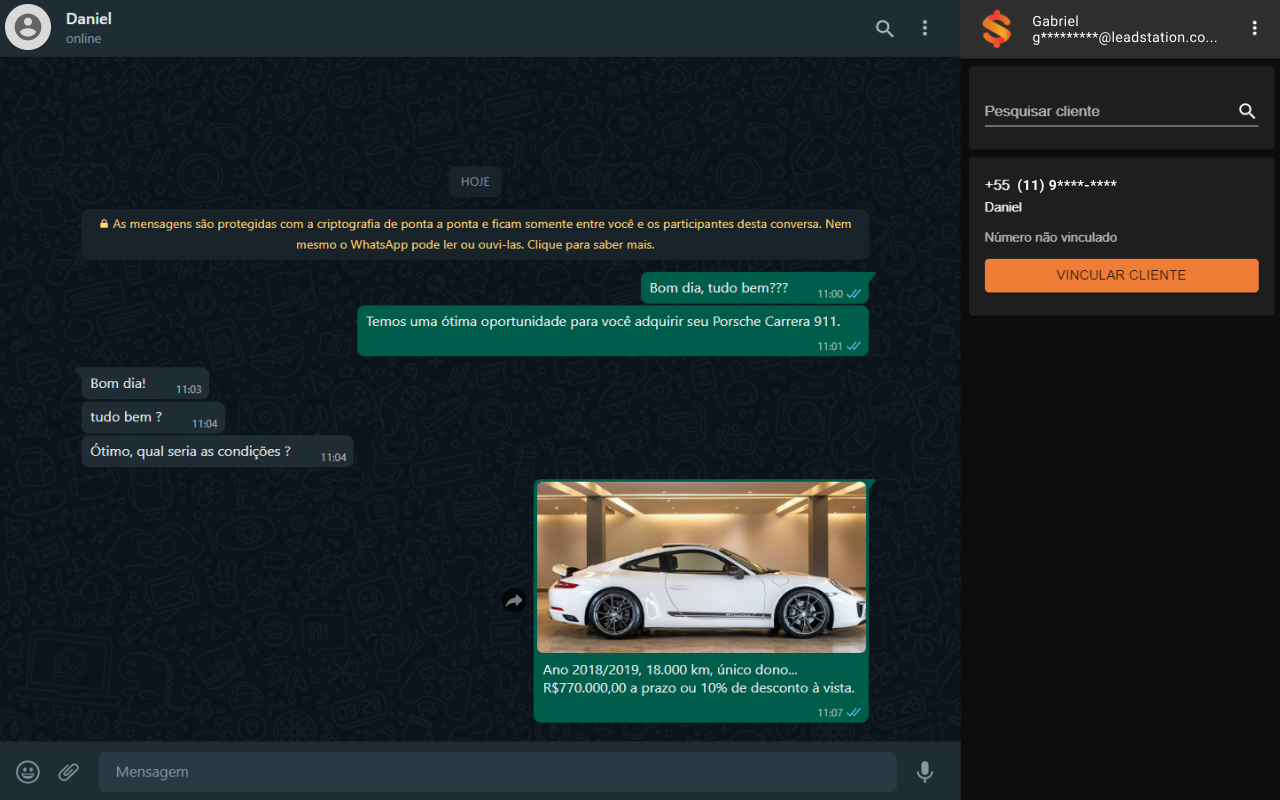
Task: Click the Leadstation logo icon
Action: click(997, 29)
